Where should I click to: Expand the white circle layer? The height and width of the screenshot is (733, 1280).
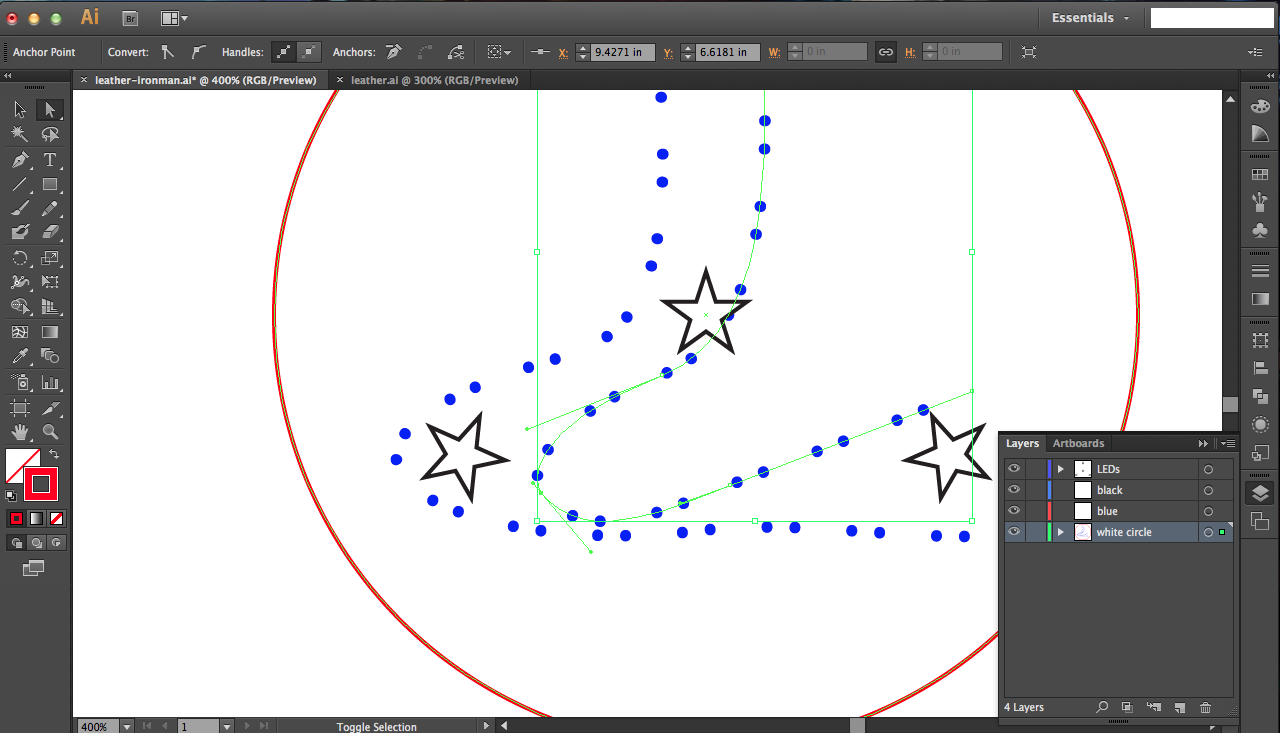[1061, 532]
